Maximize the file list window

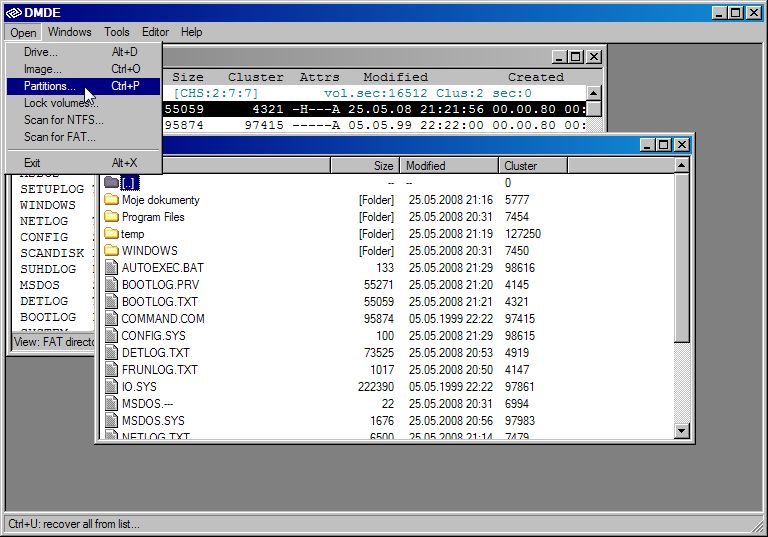664,145
